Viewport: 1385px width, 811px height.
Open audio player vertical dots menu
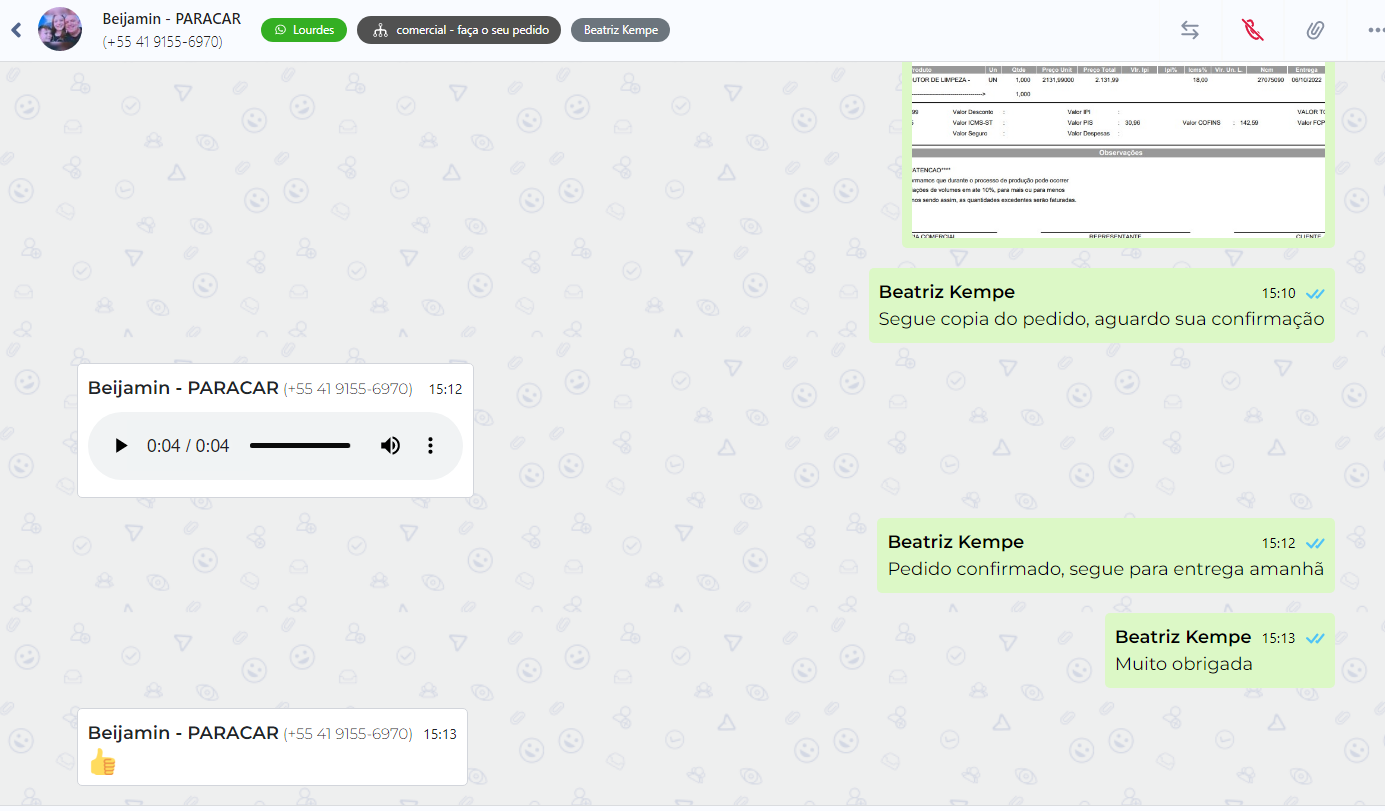point(430,446)
